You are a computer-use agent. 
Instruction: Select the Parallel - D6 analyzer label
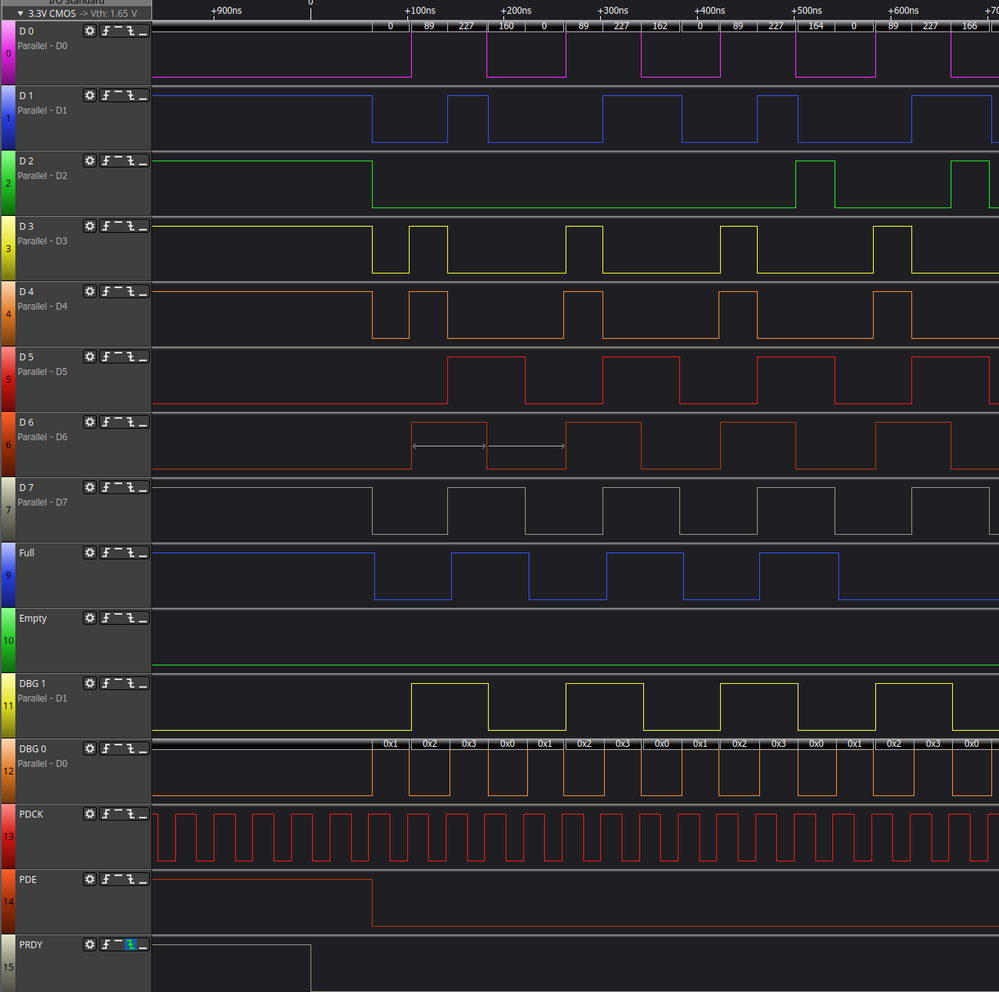coord(42,437)
